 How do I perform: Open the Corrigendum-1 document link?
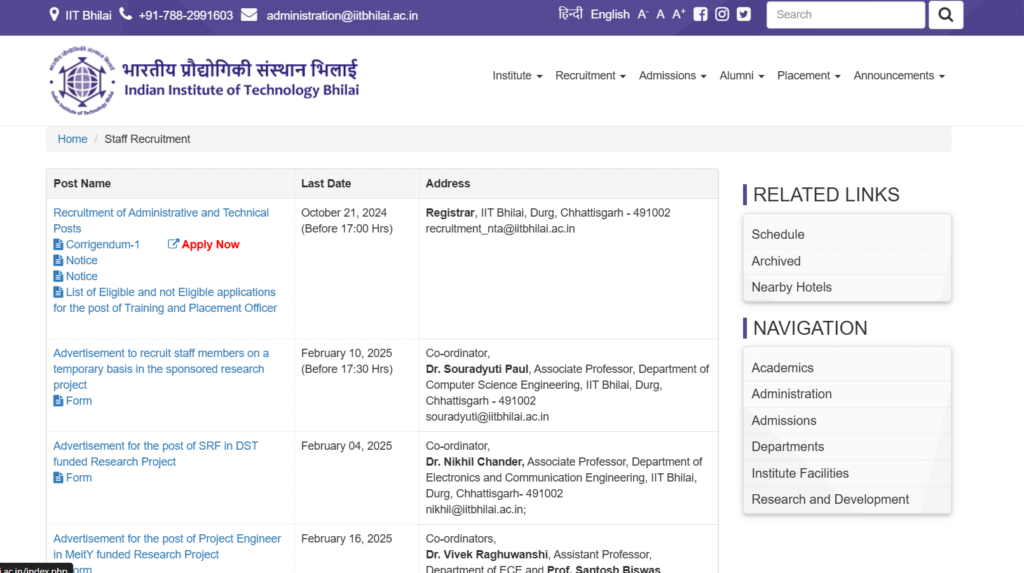pos(103,244)
